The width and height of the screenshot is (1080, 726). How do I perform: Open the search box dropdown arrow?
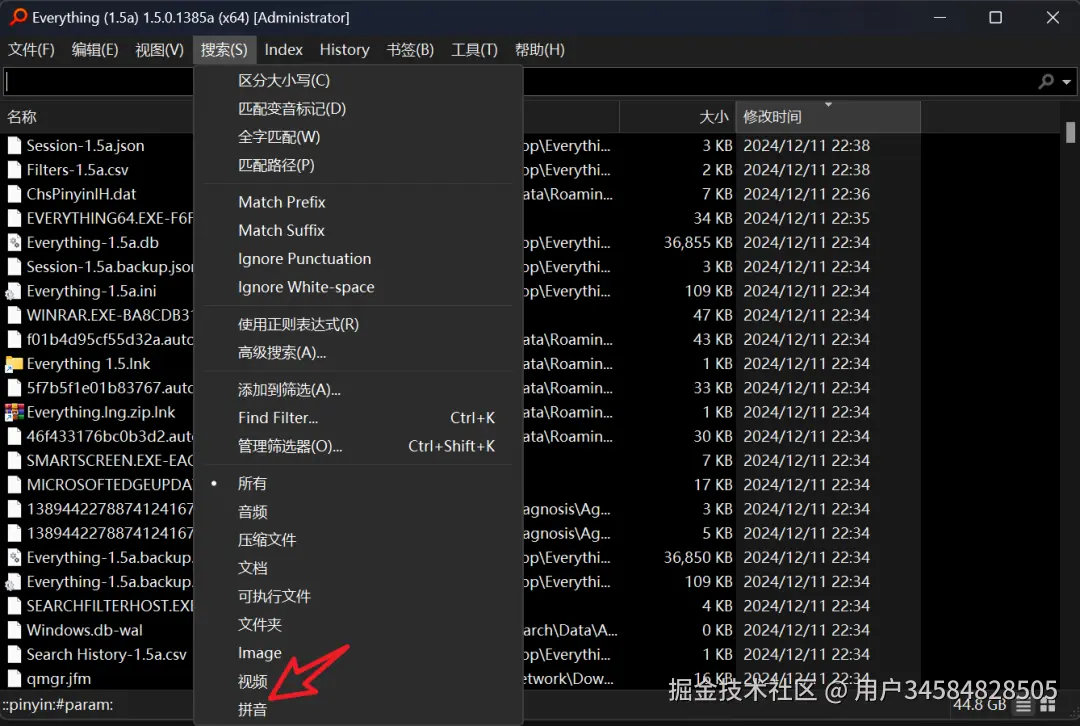[x=1066, y=82]
